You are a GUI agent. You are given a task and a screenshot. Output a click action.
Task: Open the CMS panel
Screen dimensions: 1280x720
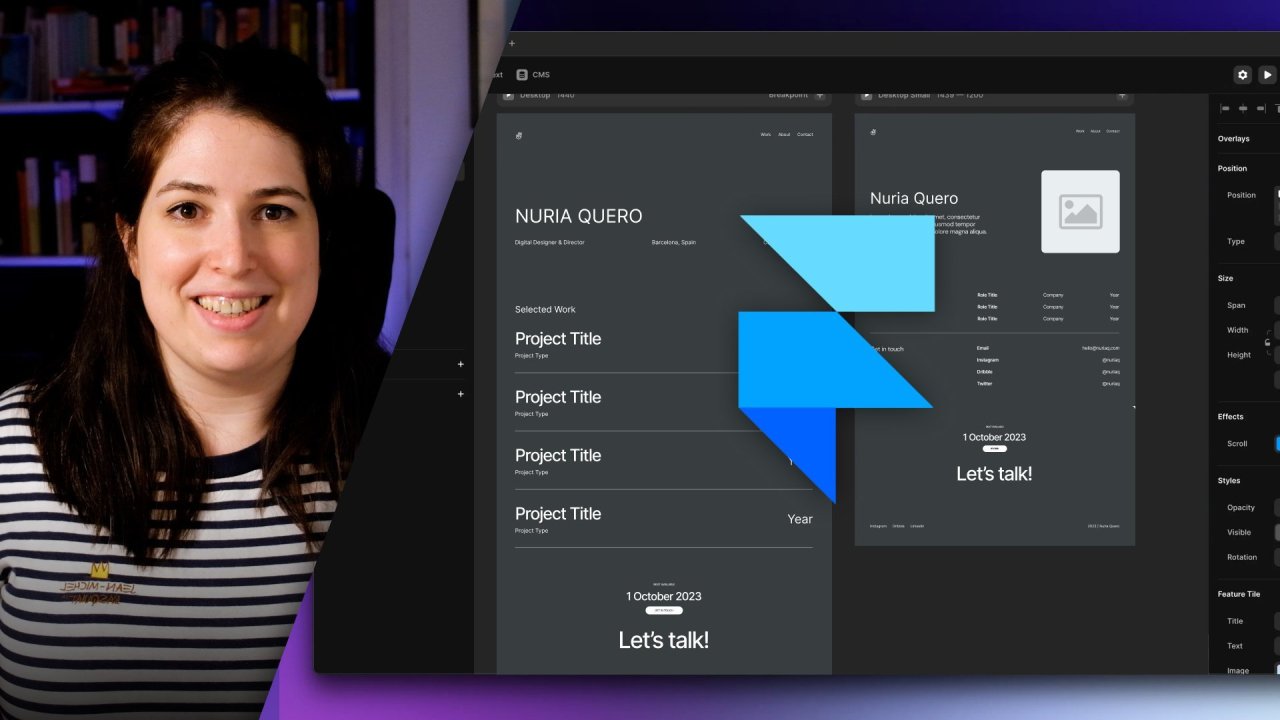pos(533,74)
